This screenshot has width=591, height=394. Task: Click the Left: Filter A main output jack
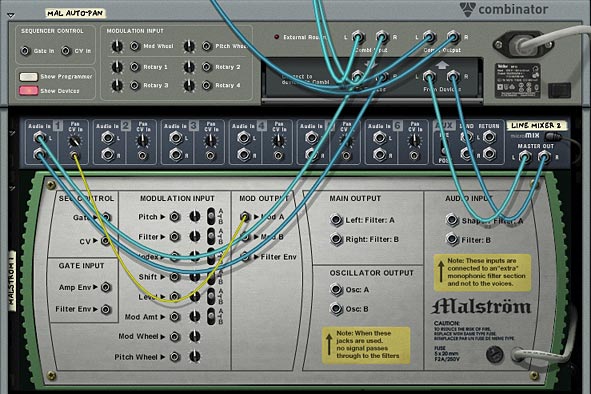(x=335, y=220)
